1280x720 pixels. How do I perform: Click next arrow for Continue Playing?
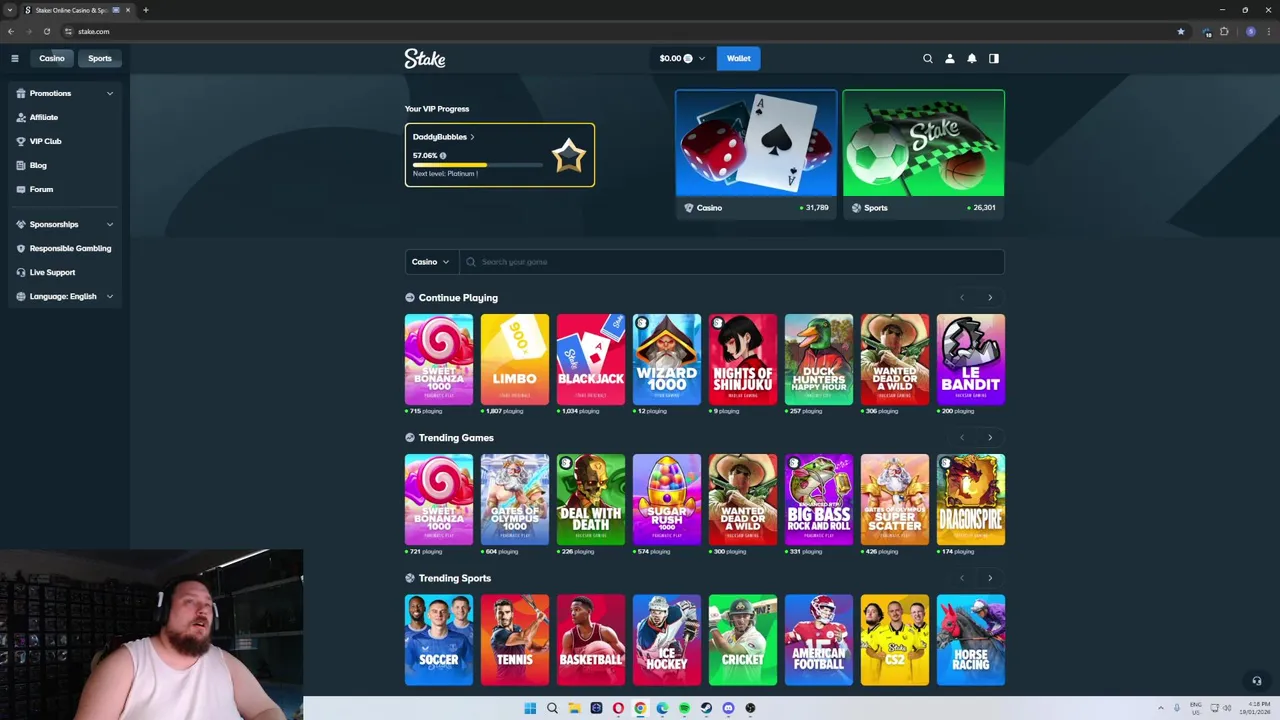point(990,297)
